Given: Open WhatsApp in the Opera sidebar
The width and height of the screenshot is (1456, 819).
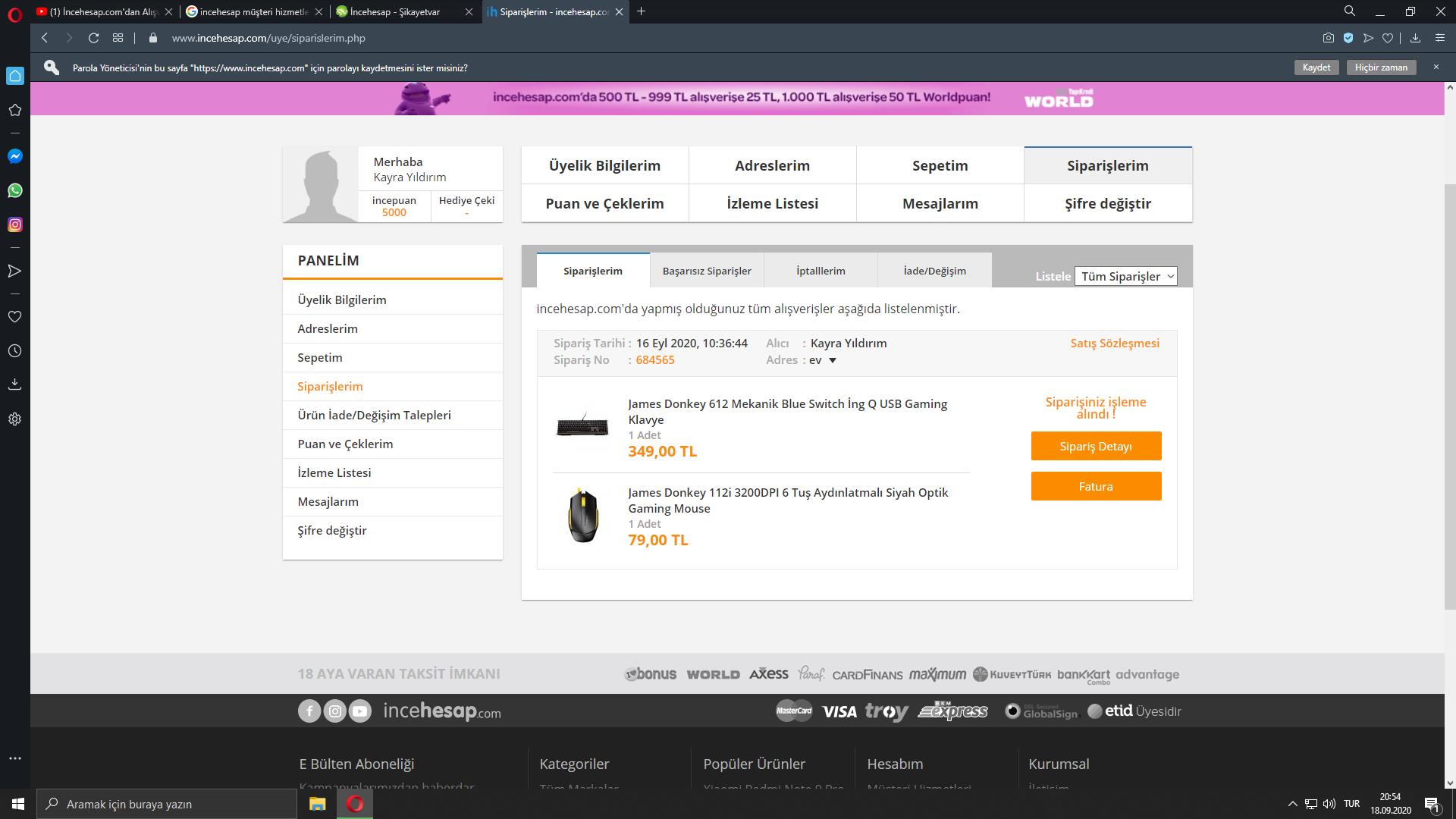Looking at the screenshot, I should pos(14,190).
